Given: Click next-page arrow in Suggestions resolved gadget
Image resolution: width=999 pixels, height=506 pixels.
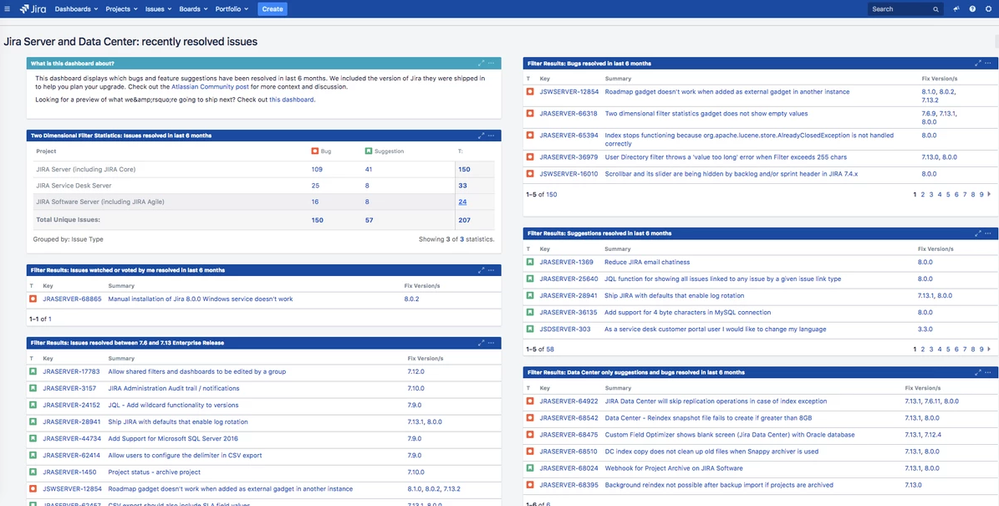Looking at the screenshot, I should coord(989,349).
